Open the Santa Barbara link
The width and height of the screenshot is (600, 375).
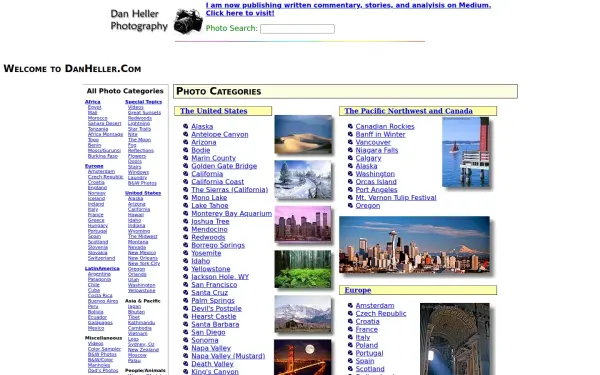point(215,324)
